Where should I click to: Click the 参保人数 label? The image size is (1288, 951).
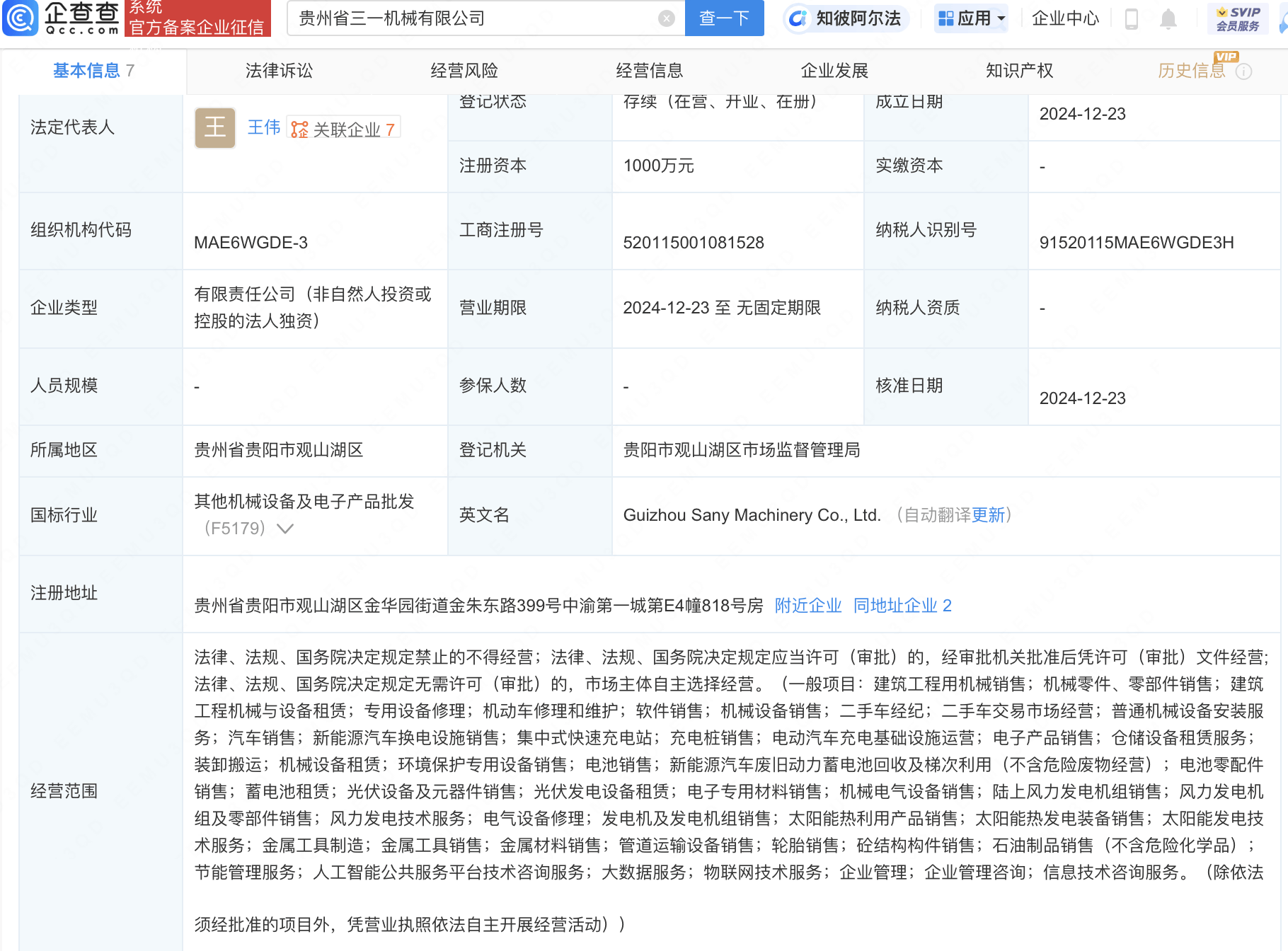click(493, 386)
